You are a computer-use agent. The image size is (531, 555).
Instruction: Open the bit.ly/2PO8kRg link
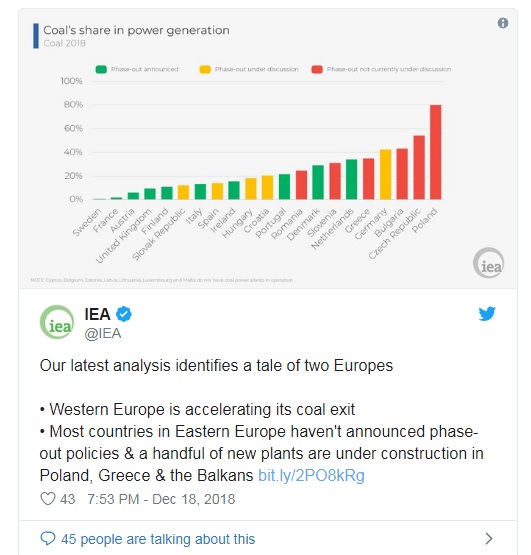click(x=311, y=475)
